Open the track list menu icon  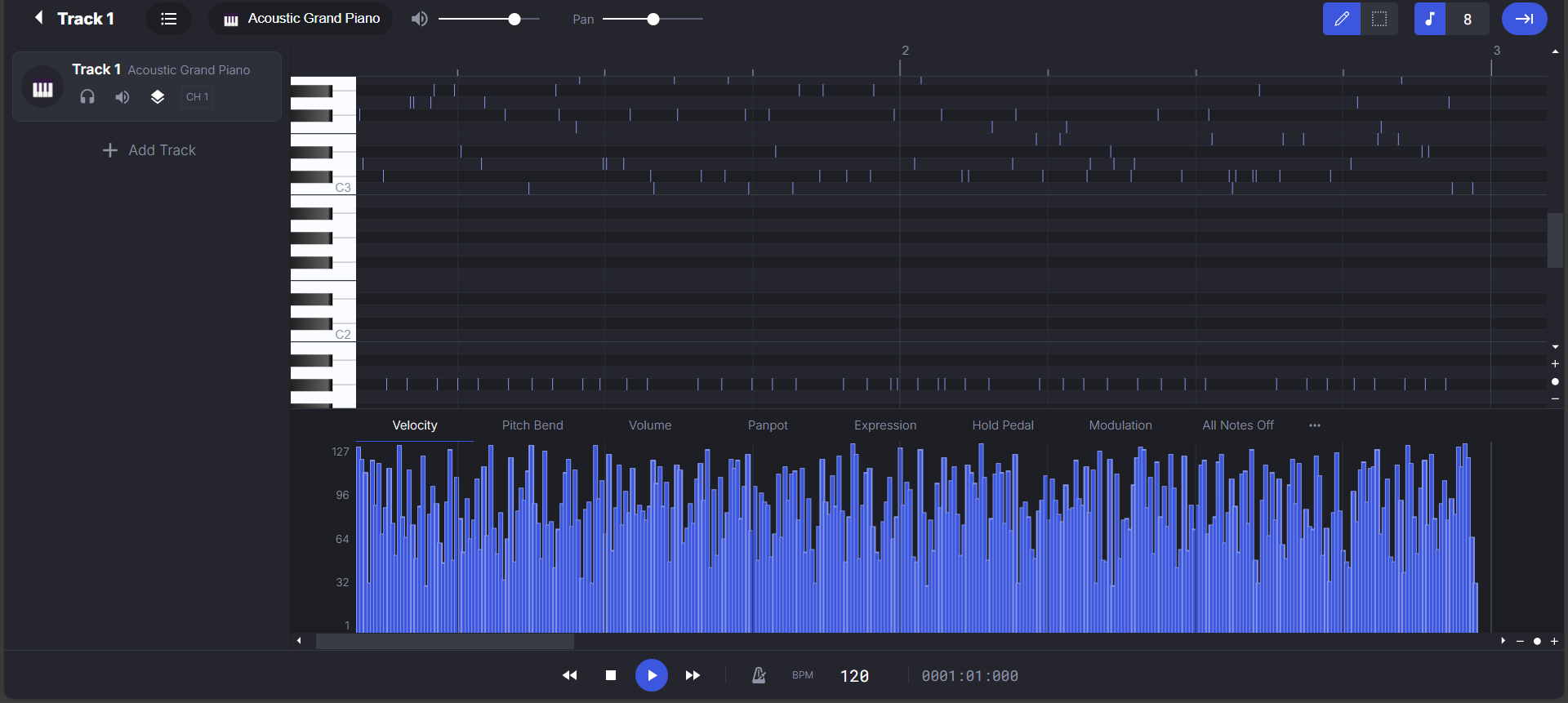coord(169,19)
